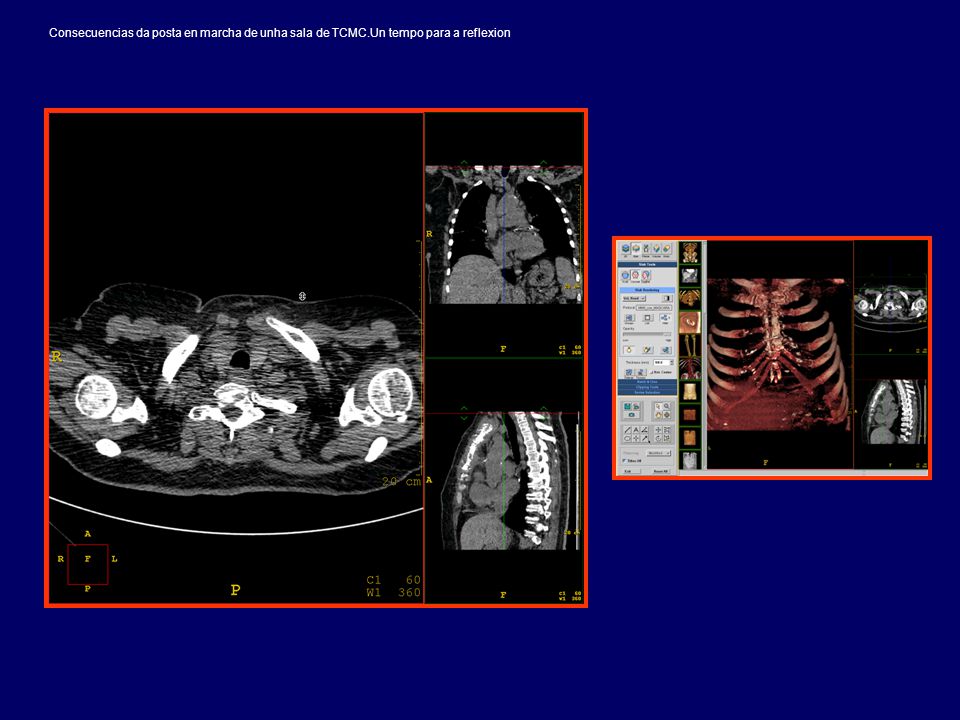960x720 pixels.
Task: Open the Vol. Rend rendering mode dropdown
Action: [634, 298]
